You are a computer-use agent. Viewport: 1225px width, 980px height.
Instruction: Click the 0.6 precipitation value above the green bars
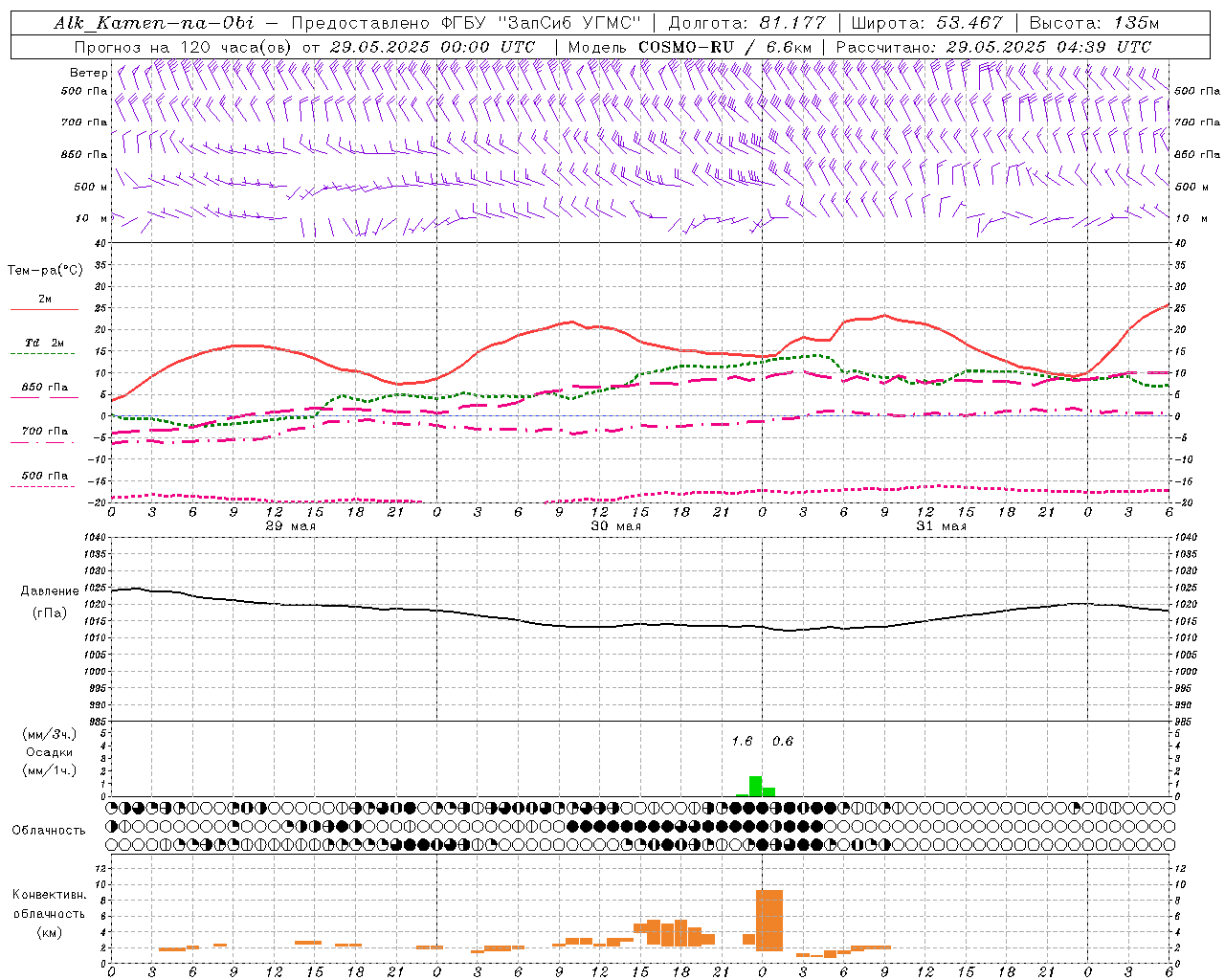[782, 741]
